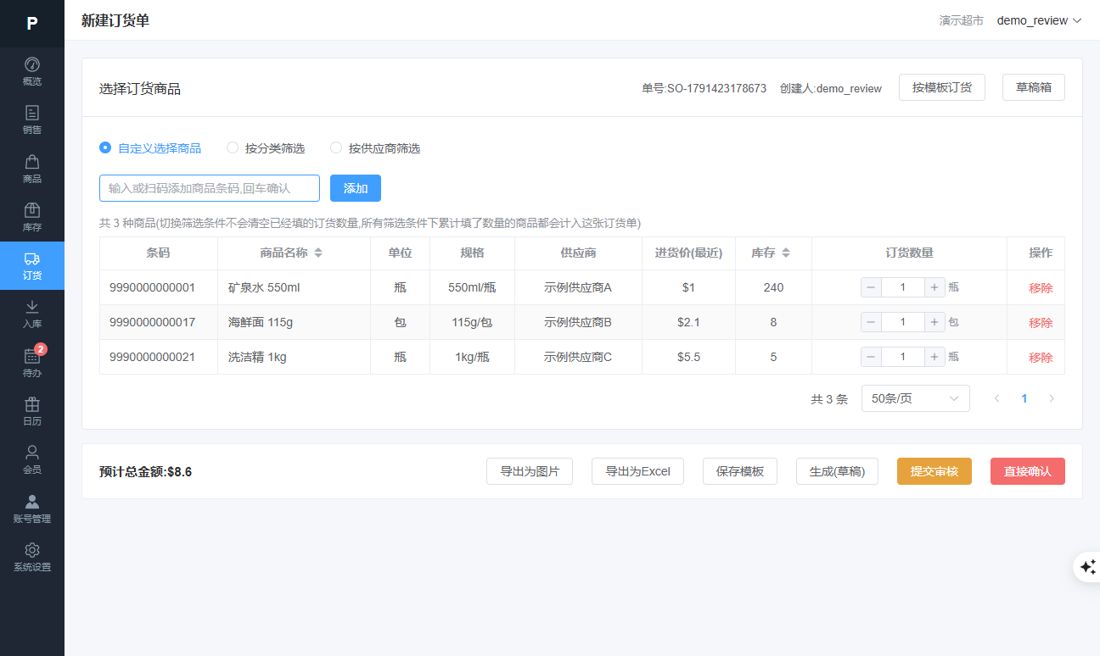
Task: Click 保存模板 button
Action: (739, 471)
